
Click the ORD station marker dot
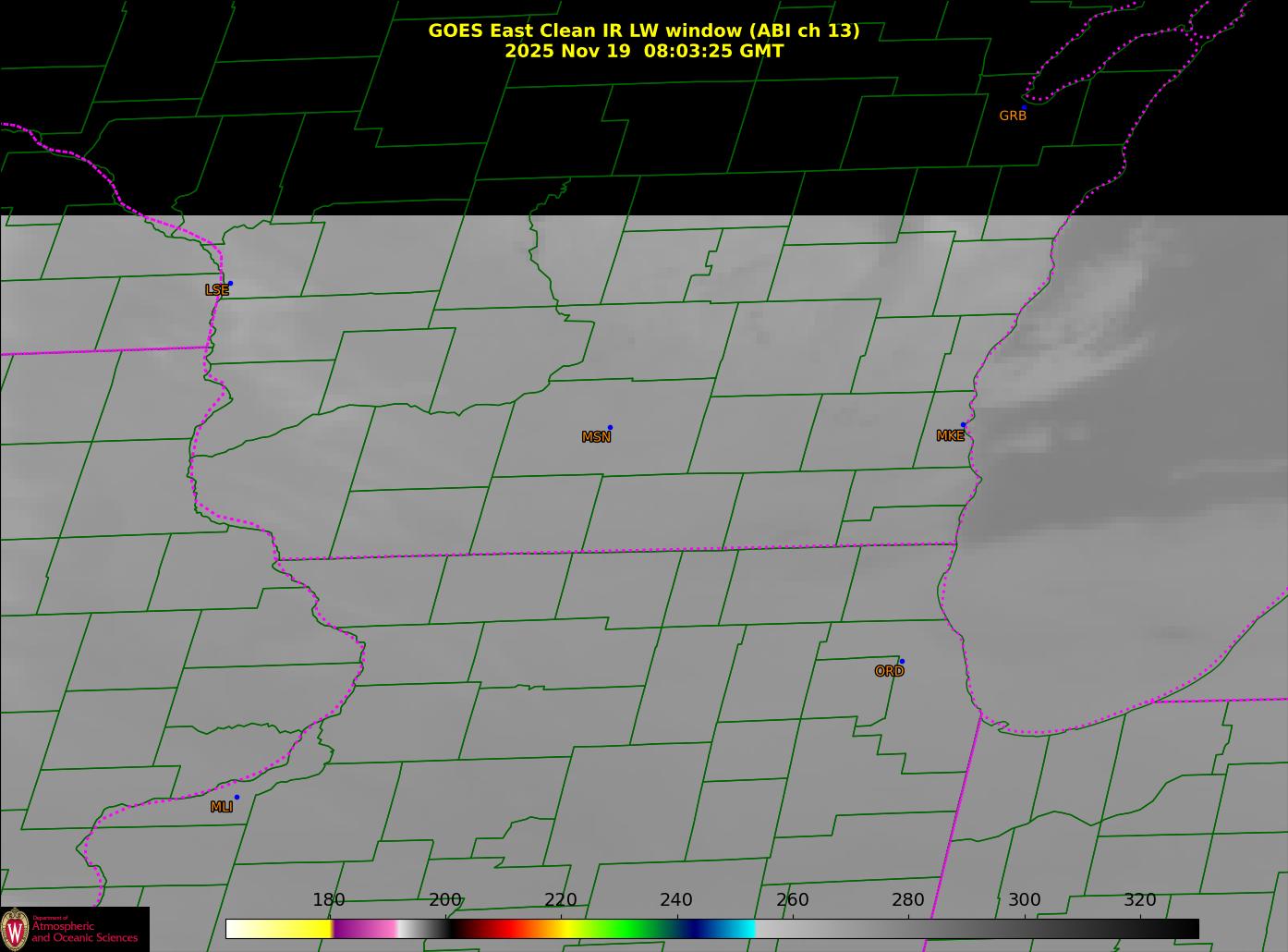(x=902, y=661)
